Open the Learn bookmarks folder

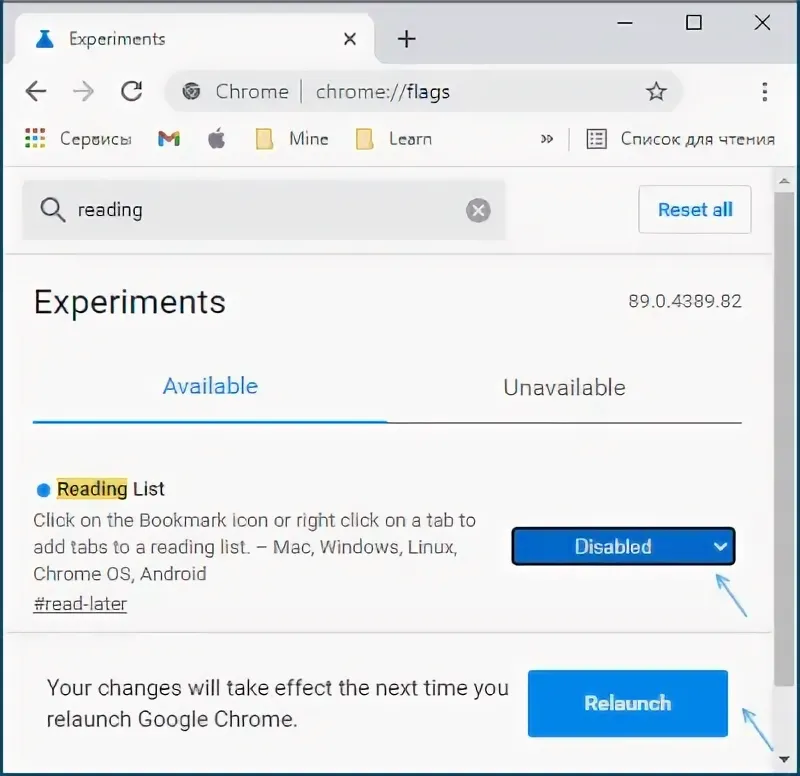click(x=394, y=139)
